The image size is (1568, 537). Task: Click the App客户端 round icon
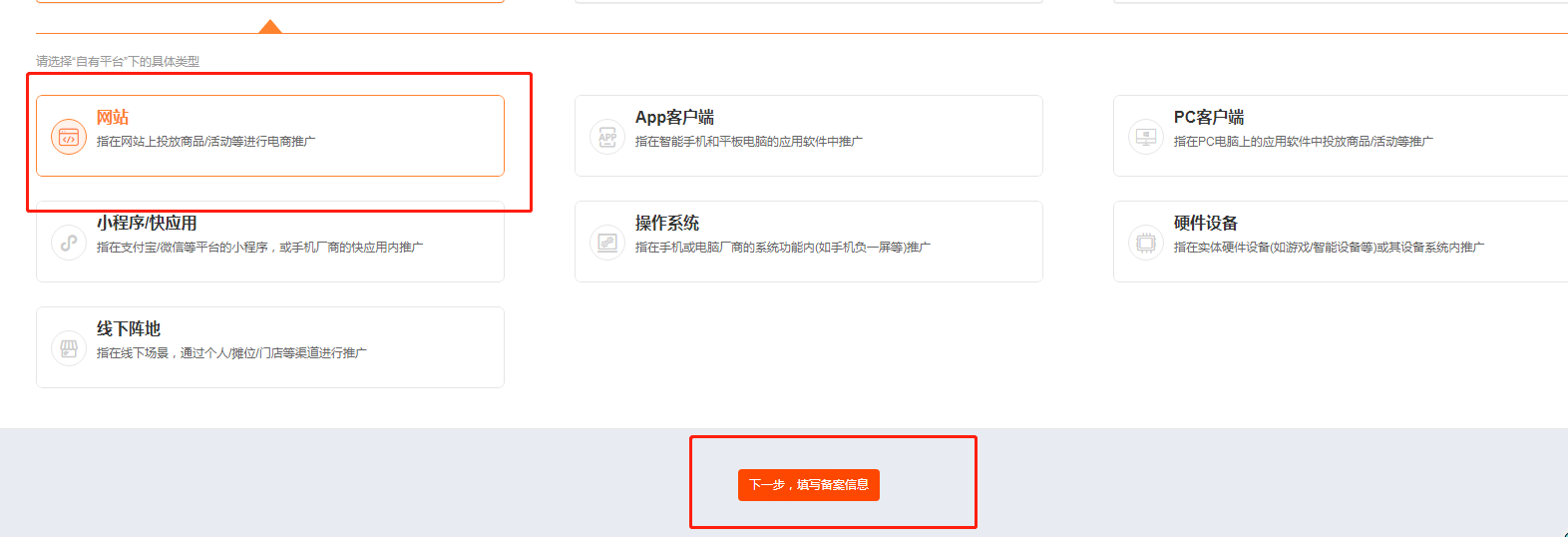607,137
